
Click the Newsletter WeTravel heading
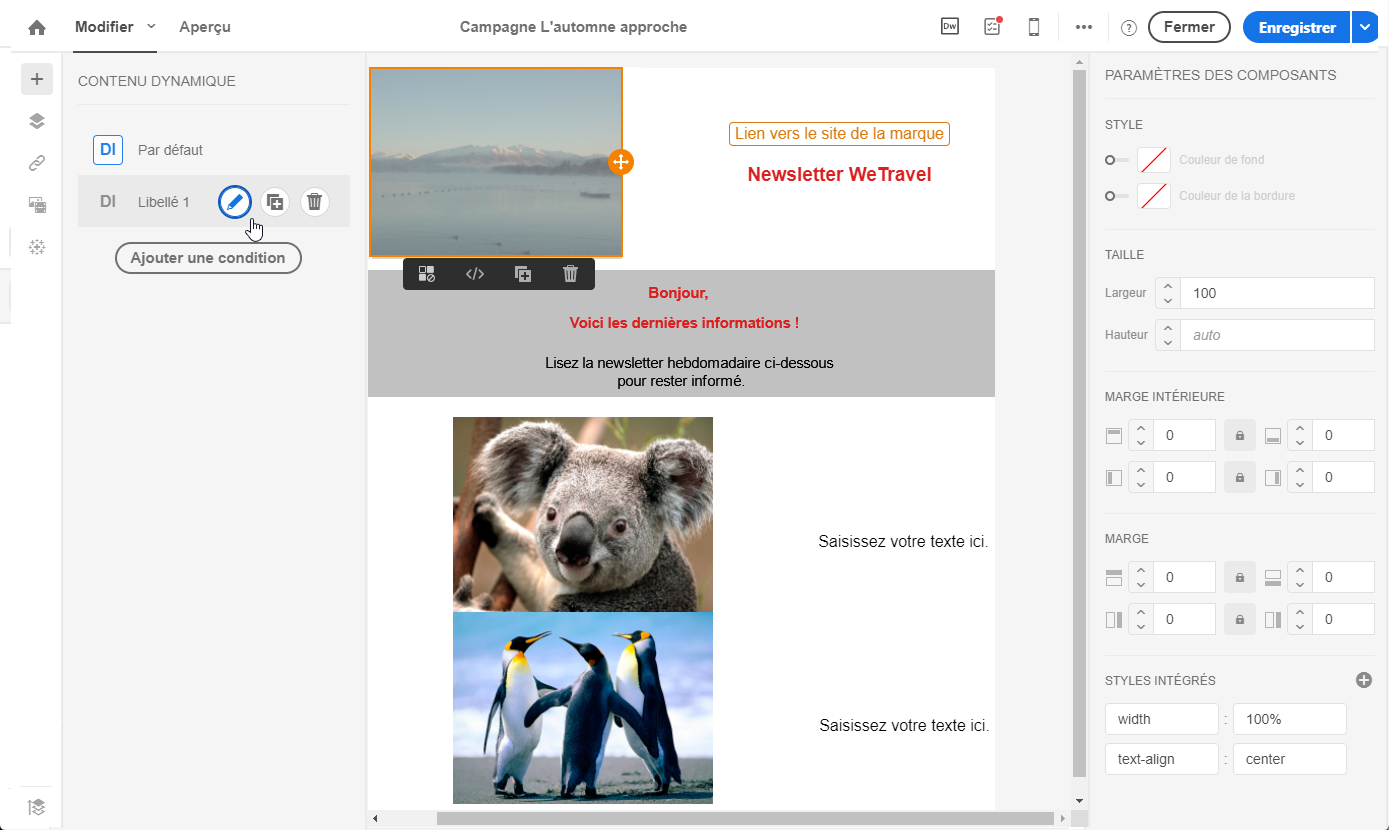tap(839, 175)
